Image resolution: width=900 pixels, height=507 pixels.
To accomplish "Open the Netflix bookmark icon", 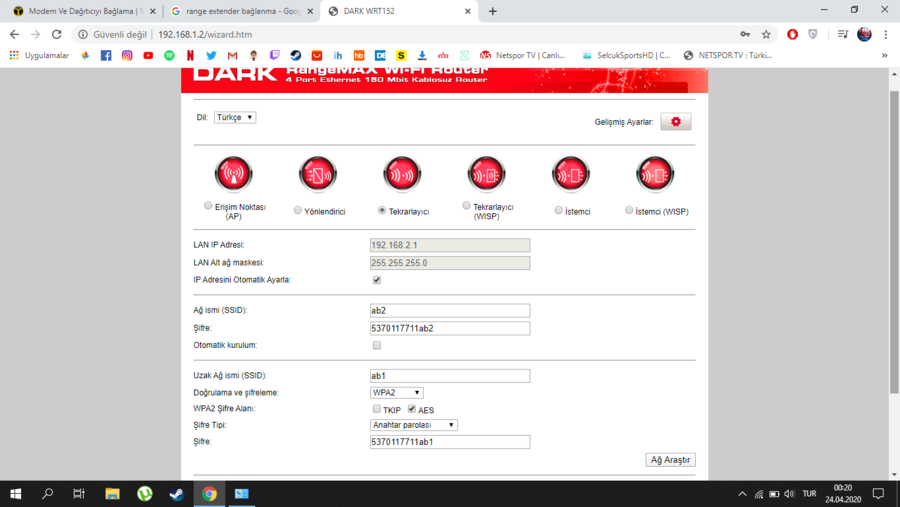I will pos(190,56).
